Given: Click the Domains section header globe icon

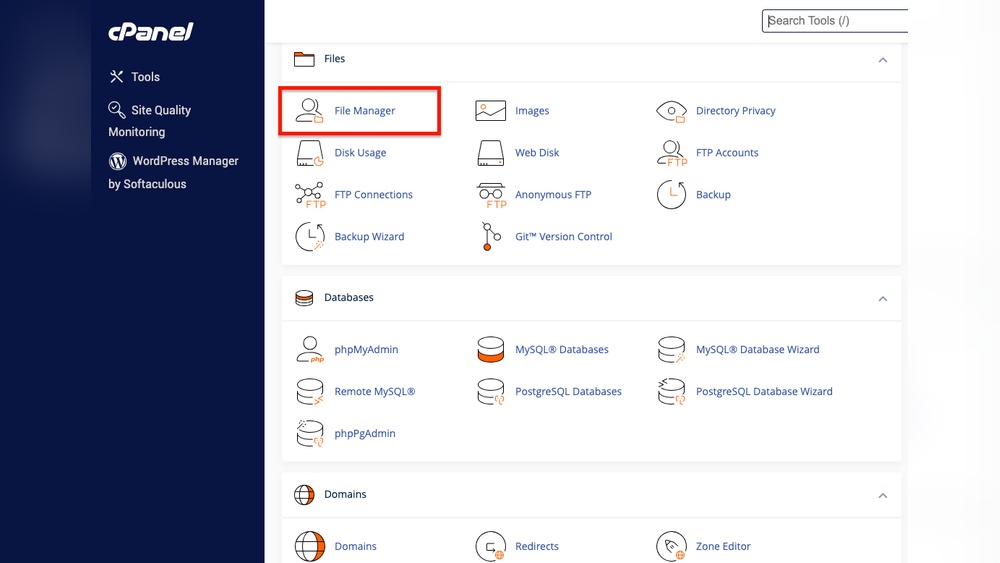Looking at the screenshot, I should click(x=304, y=495).
